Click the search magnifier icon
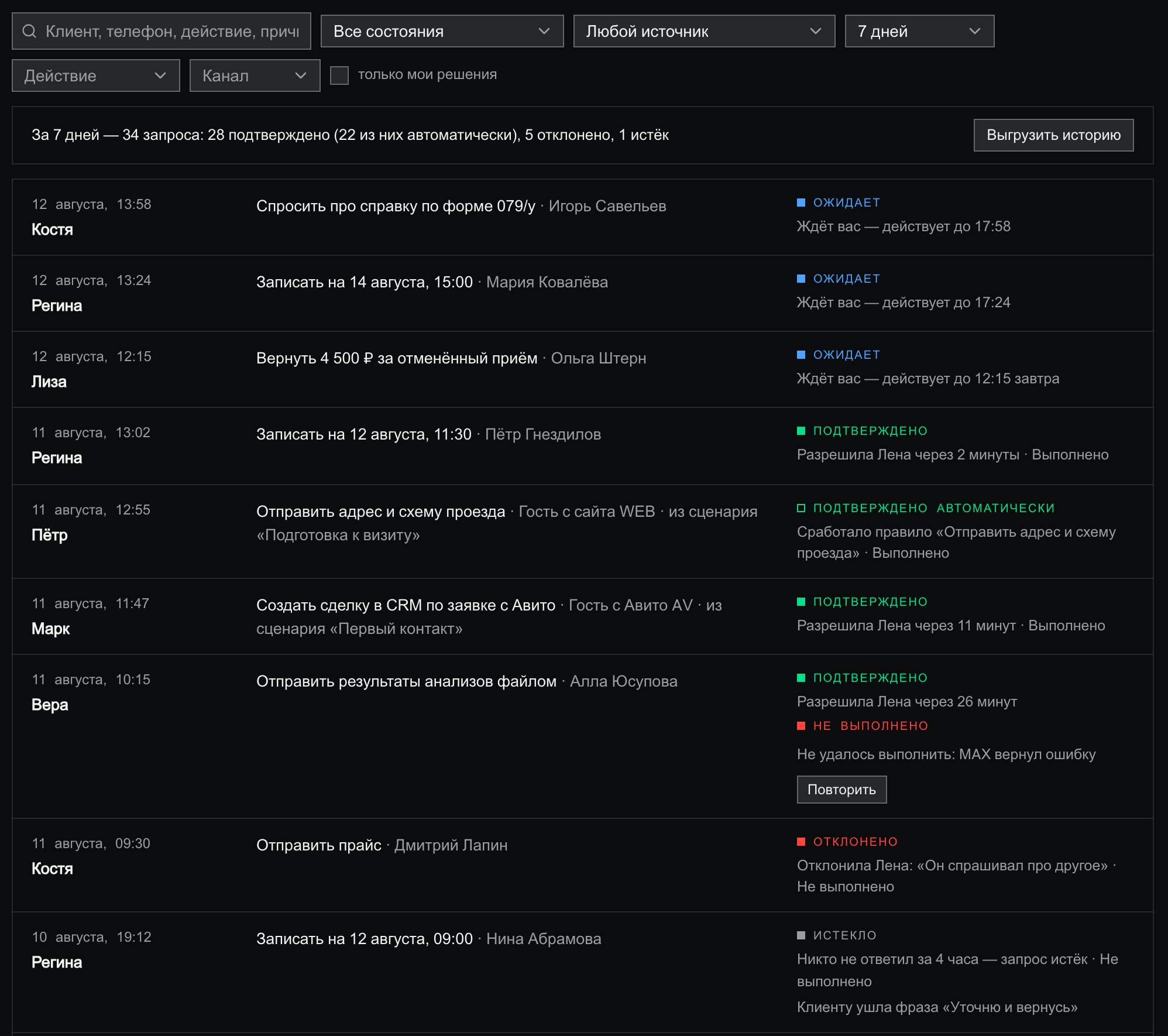The height and width of the screenshot is (1036, 1168). pos(29,31)
